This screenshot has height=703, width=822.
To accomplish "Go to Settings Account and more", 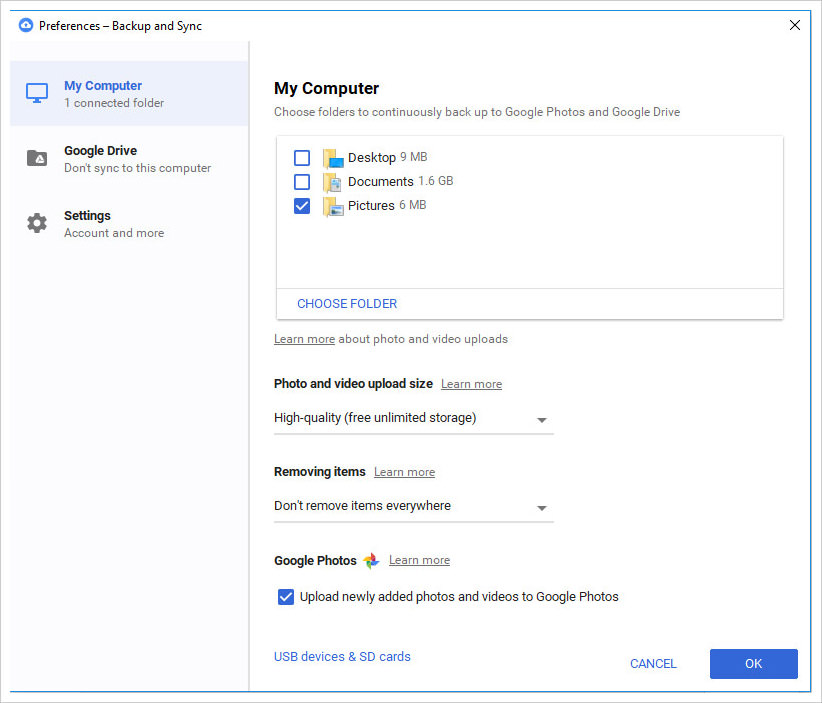I will coord(129,223).
